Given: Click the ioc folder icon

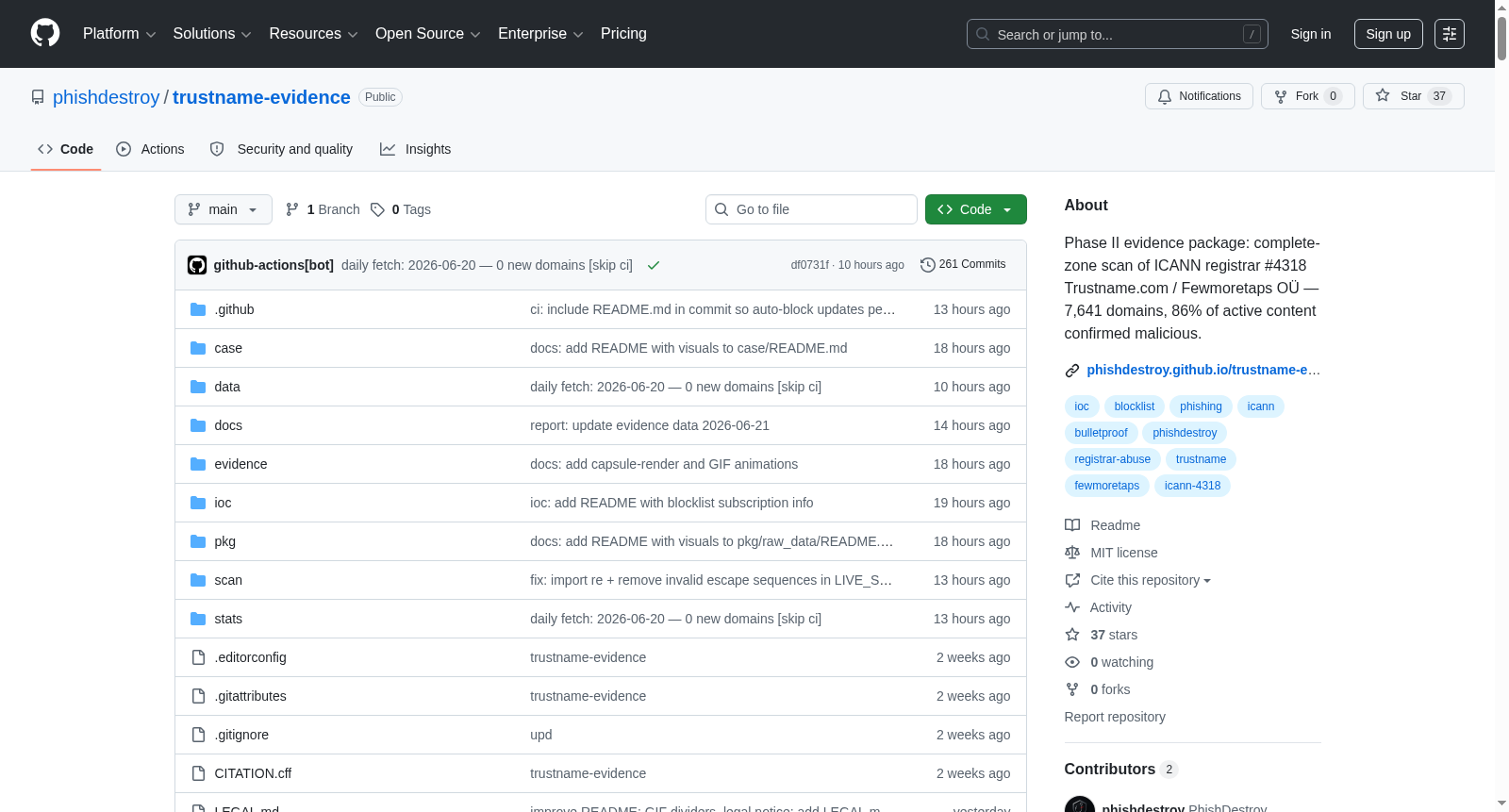Looking at the screenshot, I should [198, 503].
